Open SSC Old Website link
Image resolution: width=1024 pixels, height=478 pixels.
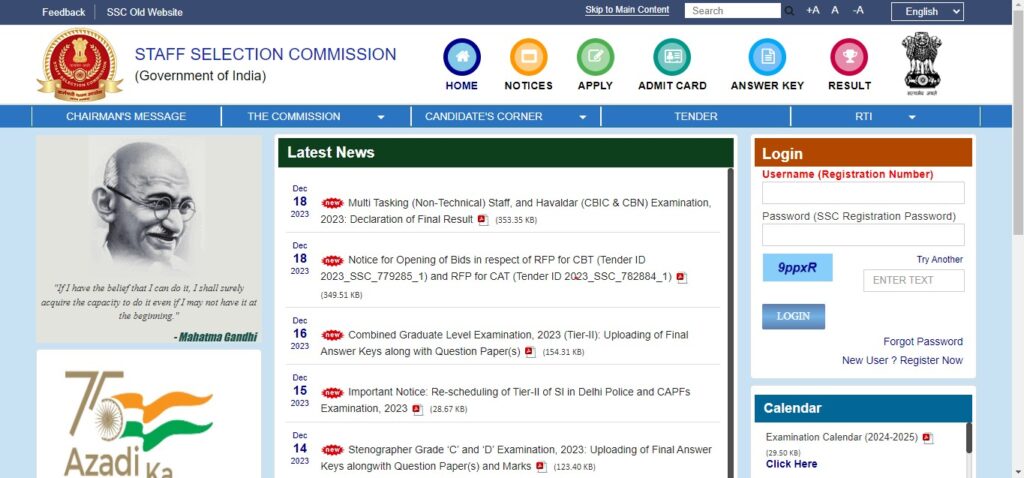click(144, 12)
